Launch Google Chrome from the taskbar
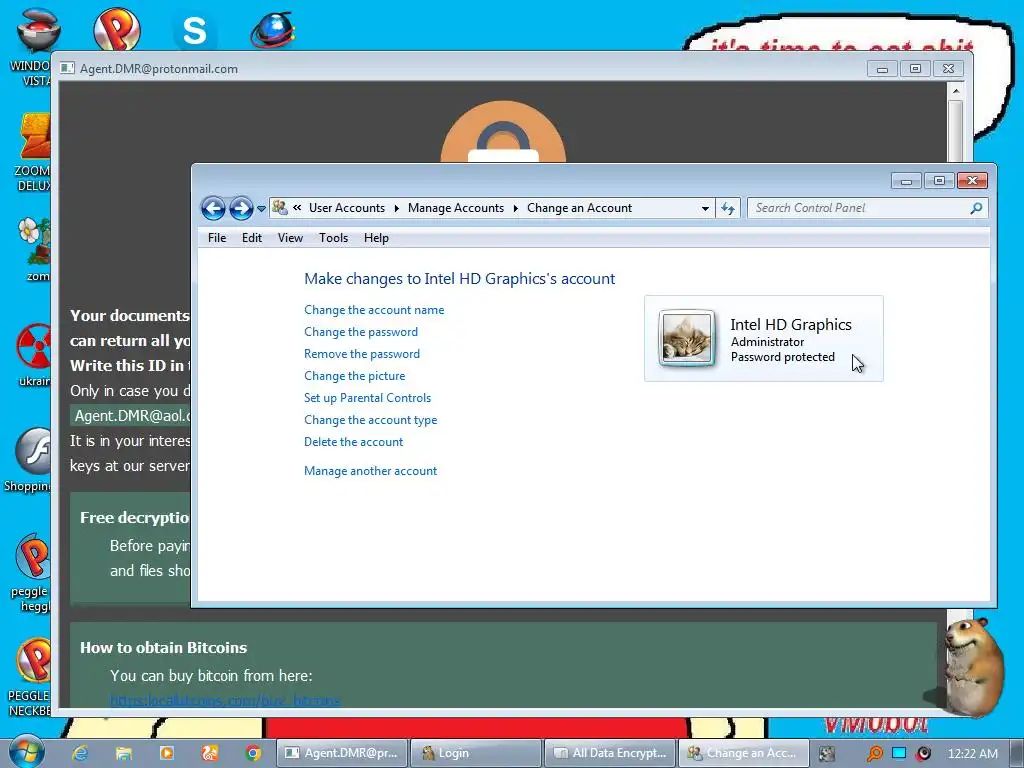The height and width of the screenshot is (768, 1024). point(253,753)
